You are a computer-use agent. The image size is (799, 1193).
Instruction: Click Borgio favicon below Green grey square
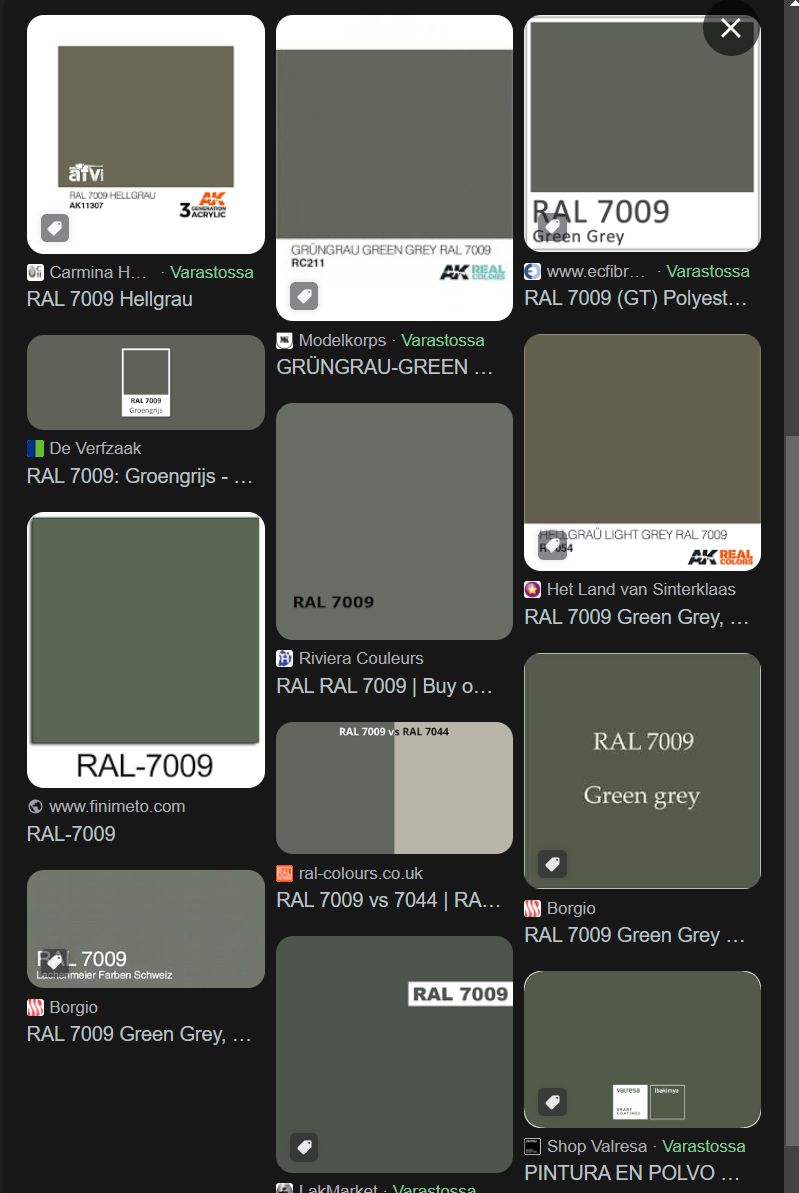pyautogui.click(x=532, y=908)
